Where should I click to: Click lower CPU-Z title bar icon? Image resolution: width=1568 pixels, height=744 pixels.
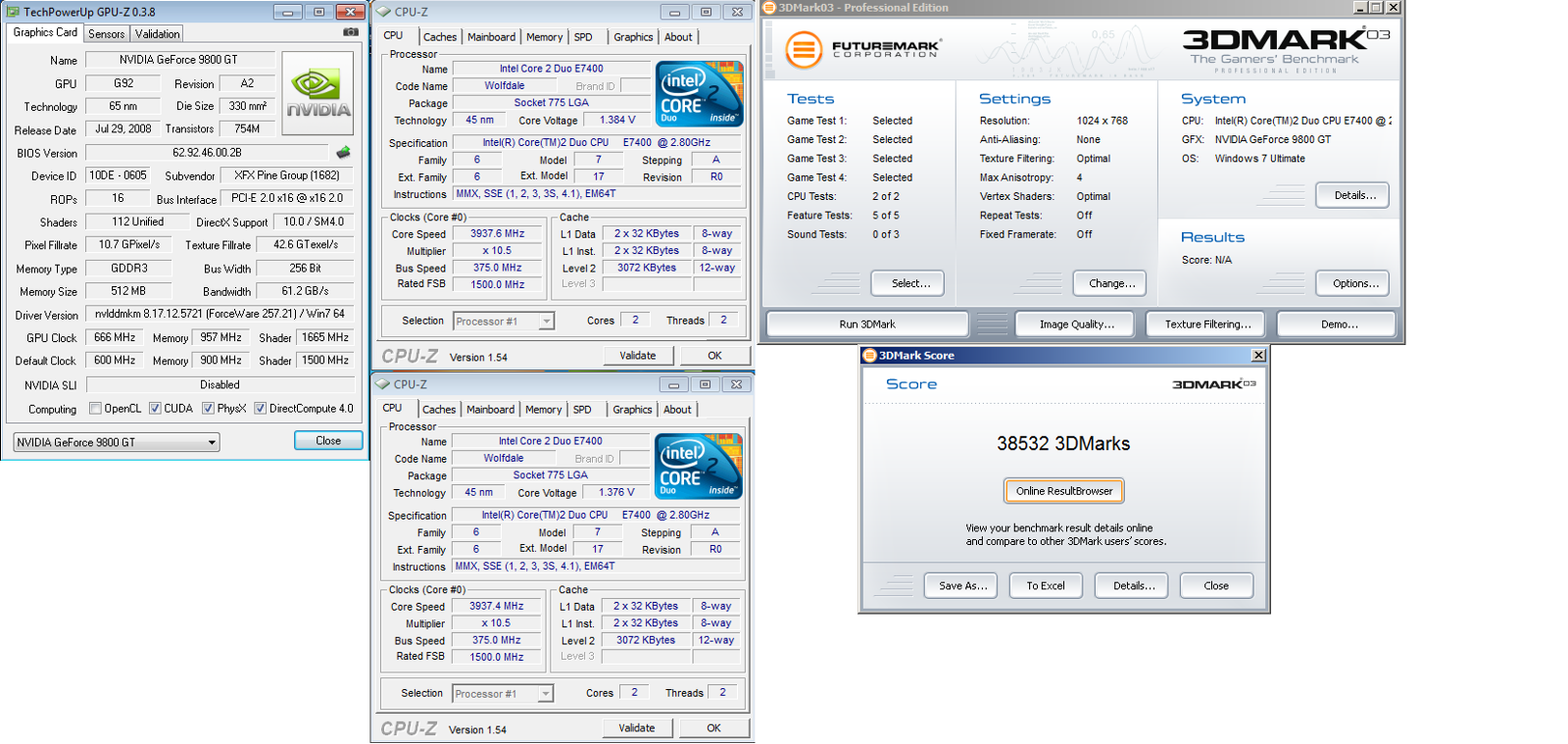click(383, 384)
